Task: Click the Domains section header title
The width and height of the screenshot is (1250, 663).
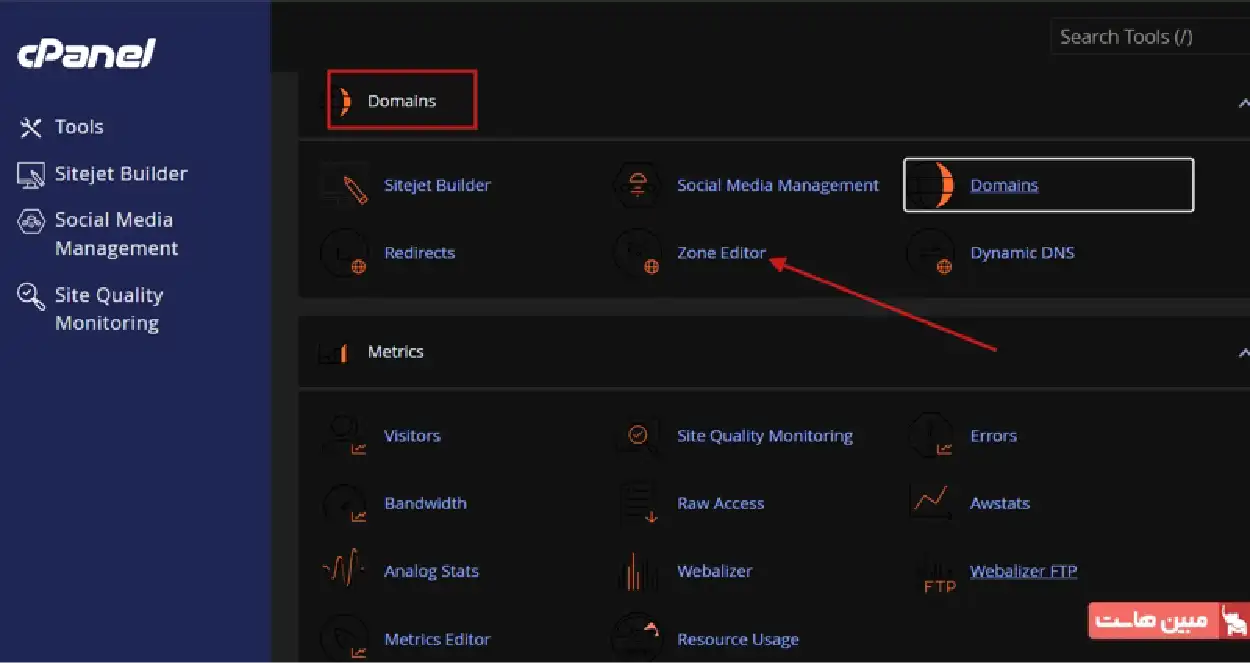Action: (x=402, y=101)
